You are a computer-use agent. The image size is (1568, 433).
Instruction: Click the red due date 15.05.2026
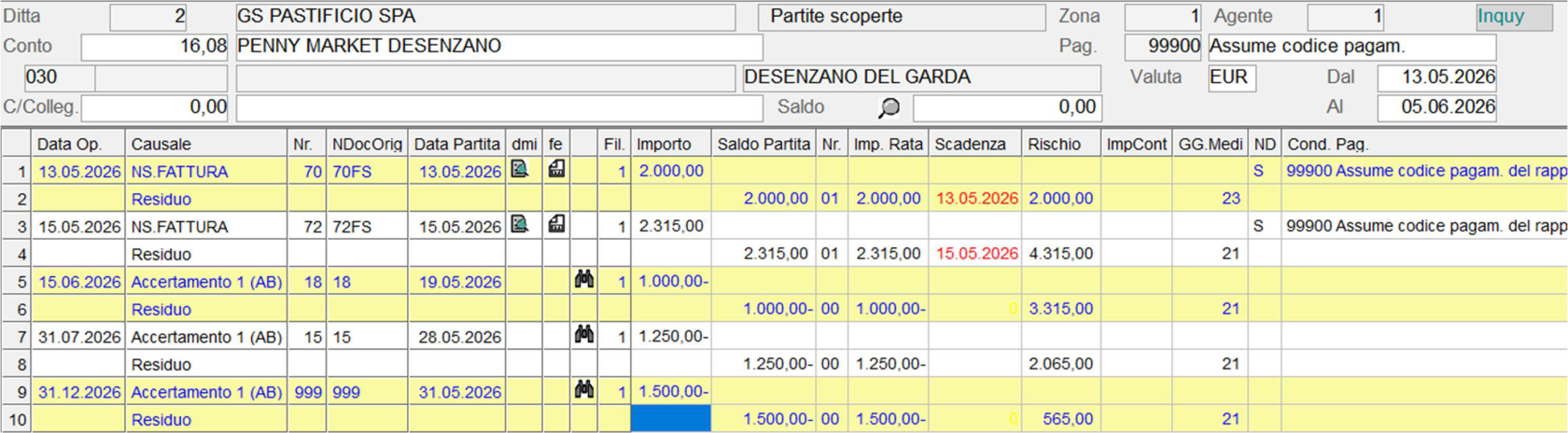(x=976, y=253)
